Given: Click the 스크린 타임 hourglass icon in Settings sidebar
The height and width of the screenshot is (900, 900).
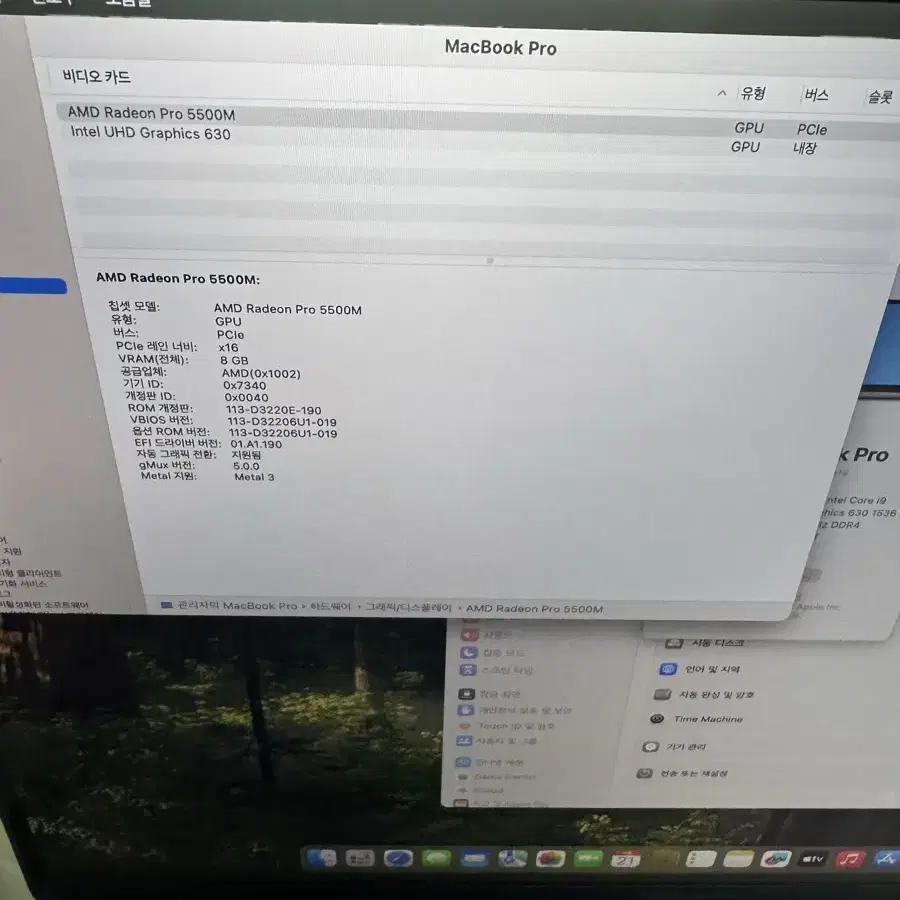Looking at the screenshot, I should 468,670.
